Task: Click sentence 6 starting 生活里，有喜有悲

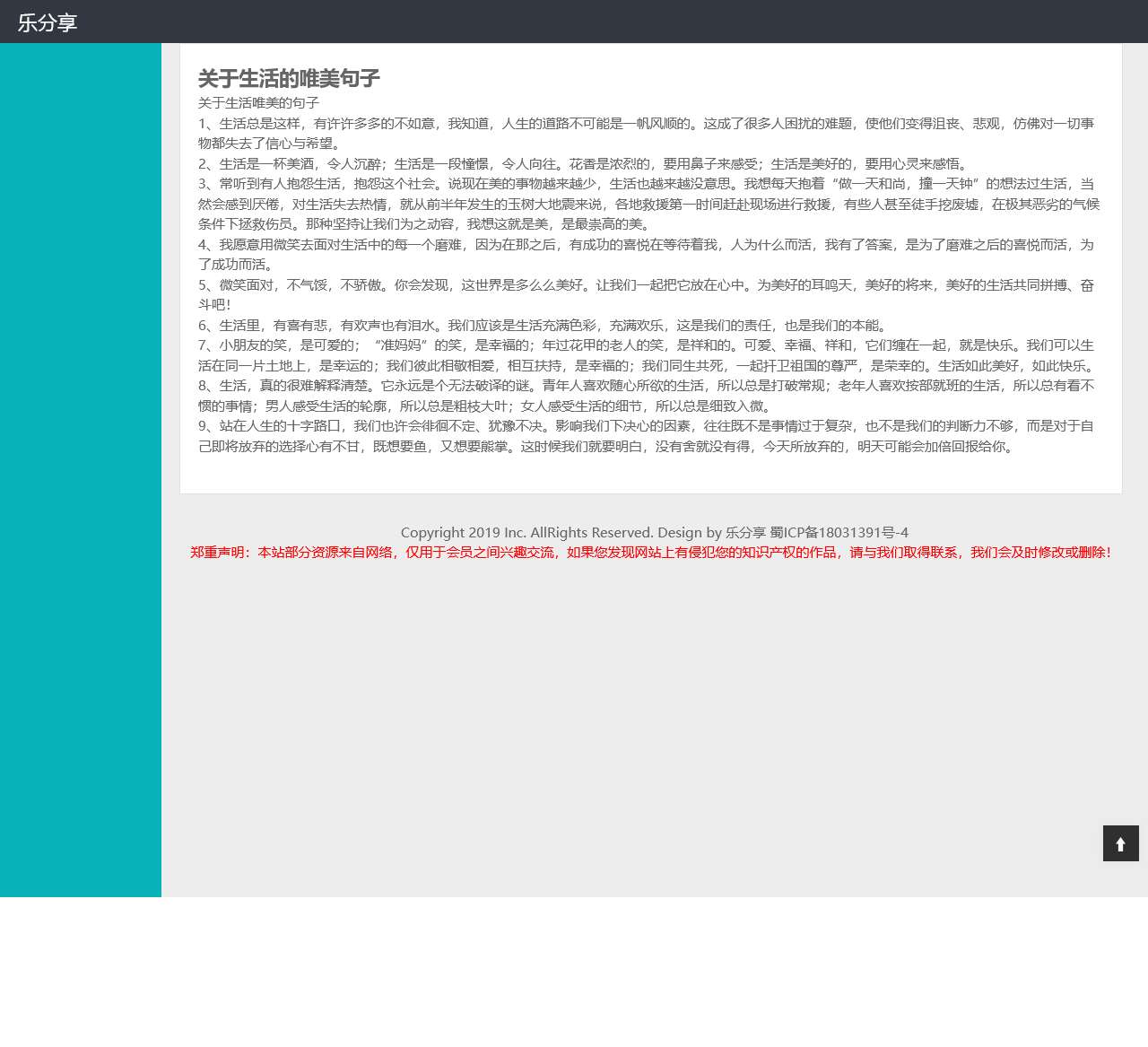Action: tap(544, 325)
